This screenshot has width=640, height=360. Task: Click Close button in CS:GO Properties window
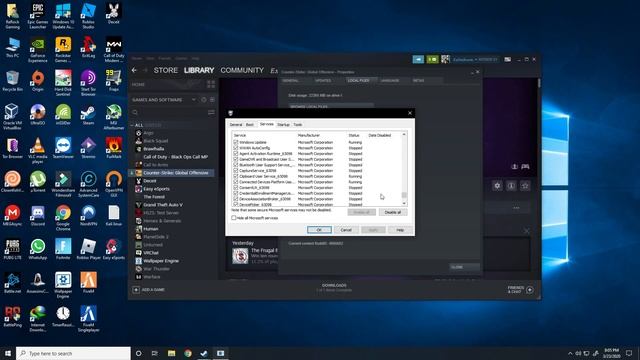click(464, 267)
